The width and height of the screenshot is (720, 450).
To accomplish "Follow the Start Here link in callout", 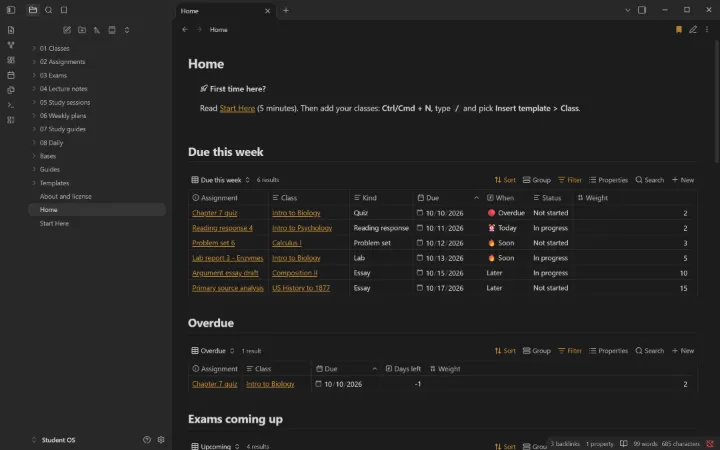I will tap(237, 108).
